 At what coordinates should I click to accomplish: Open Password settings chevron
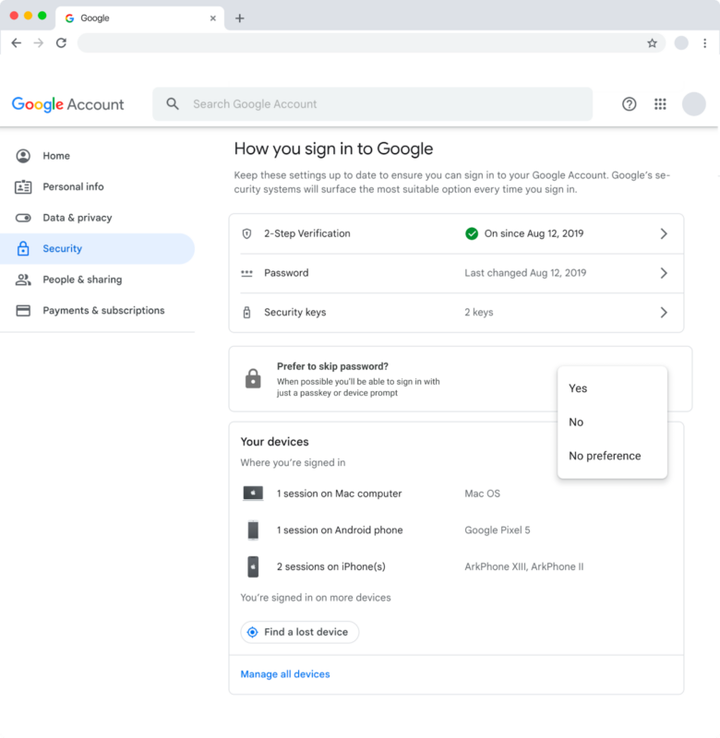pyautogui.click(x=663, y=273)
